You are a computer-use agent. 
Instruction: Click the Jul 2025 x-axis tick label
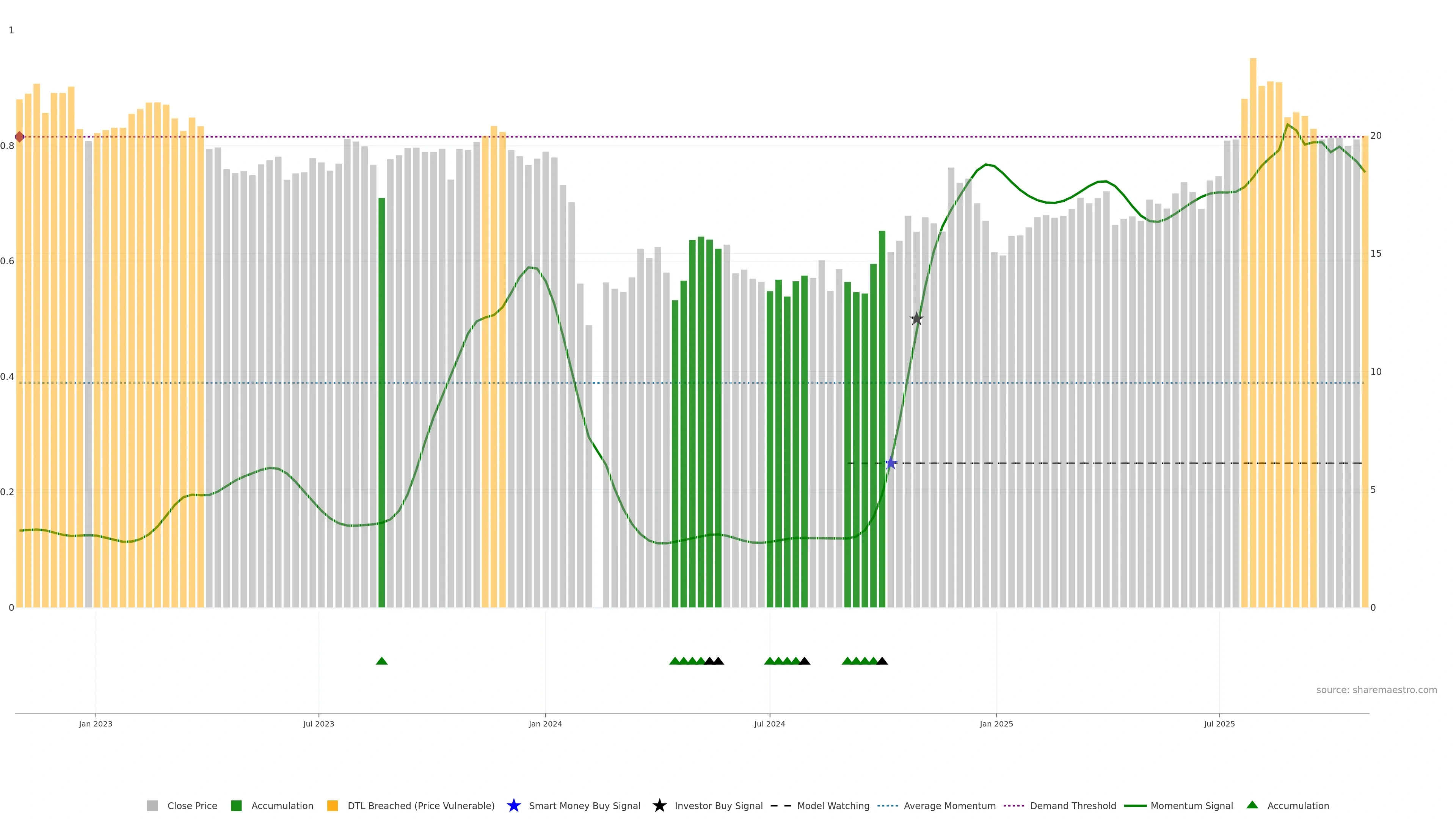pyautogui.click(x=1219, y=723)
